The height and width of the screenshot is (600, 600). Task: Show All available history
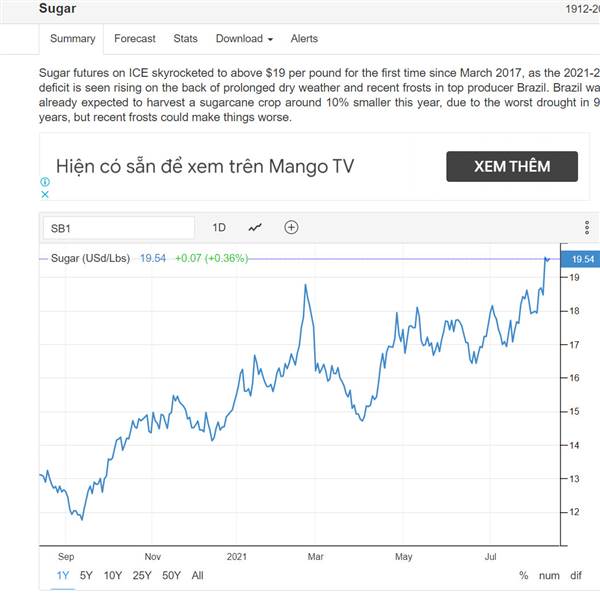[197, 576]
